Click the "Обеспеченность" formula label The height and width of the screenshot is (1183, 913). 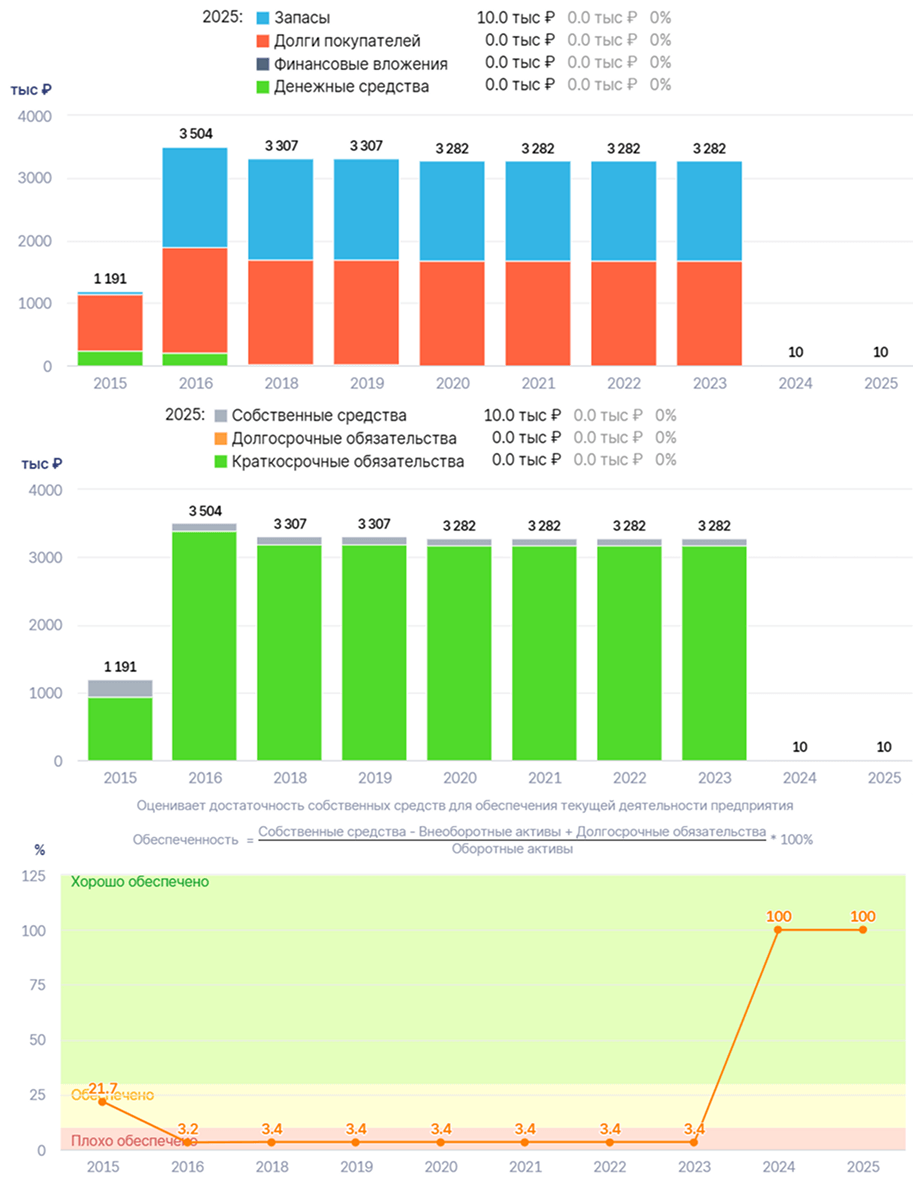click(186, 840)
